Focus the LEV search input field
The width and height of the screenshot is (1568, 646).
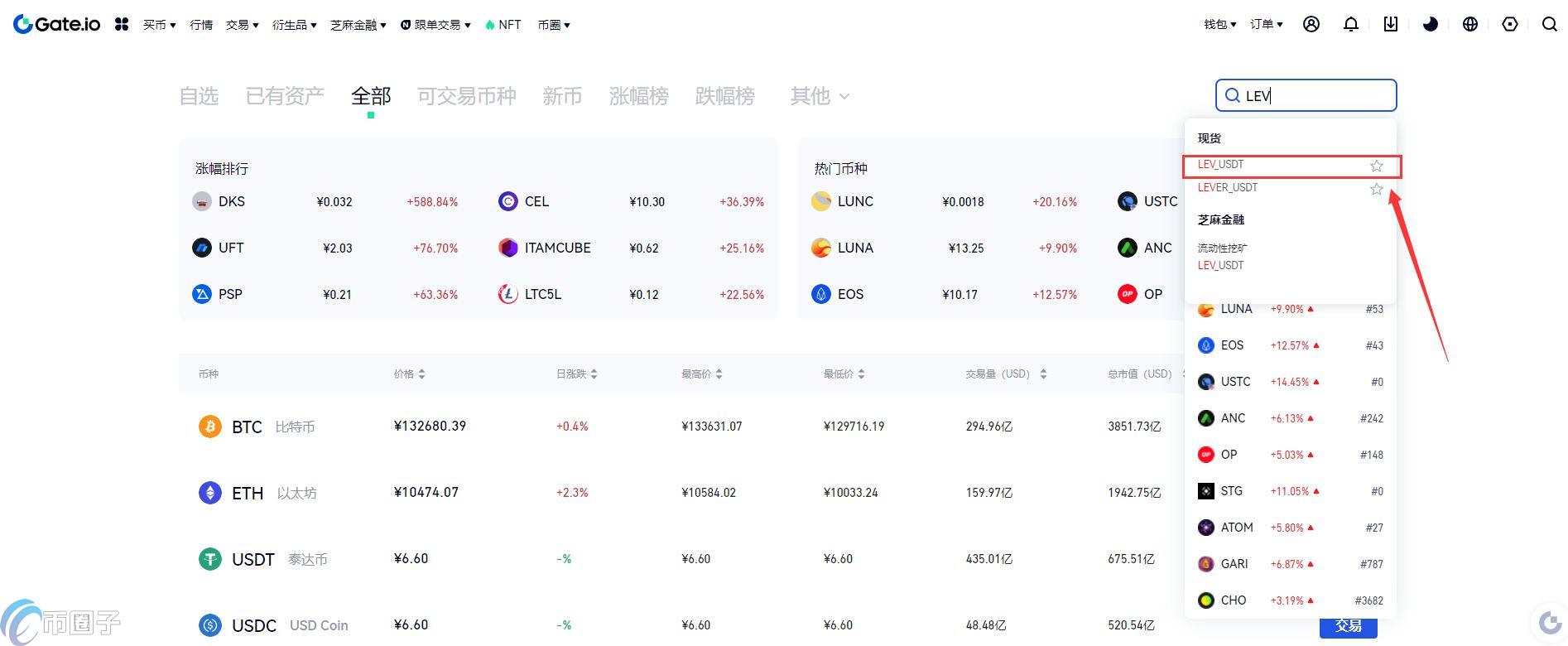1306,95
